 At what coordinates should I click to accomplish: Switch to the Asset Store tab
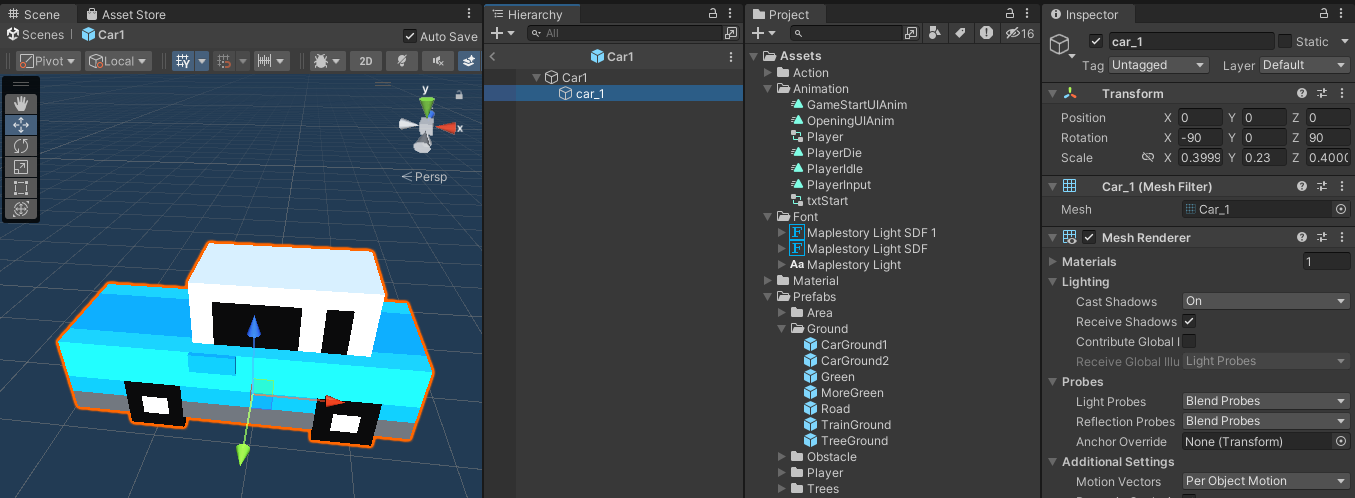[126, 14]
